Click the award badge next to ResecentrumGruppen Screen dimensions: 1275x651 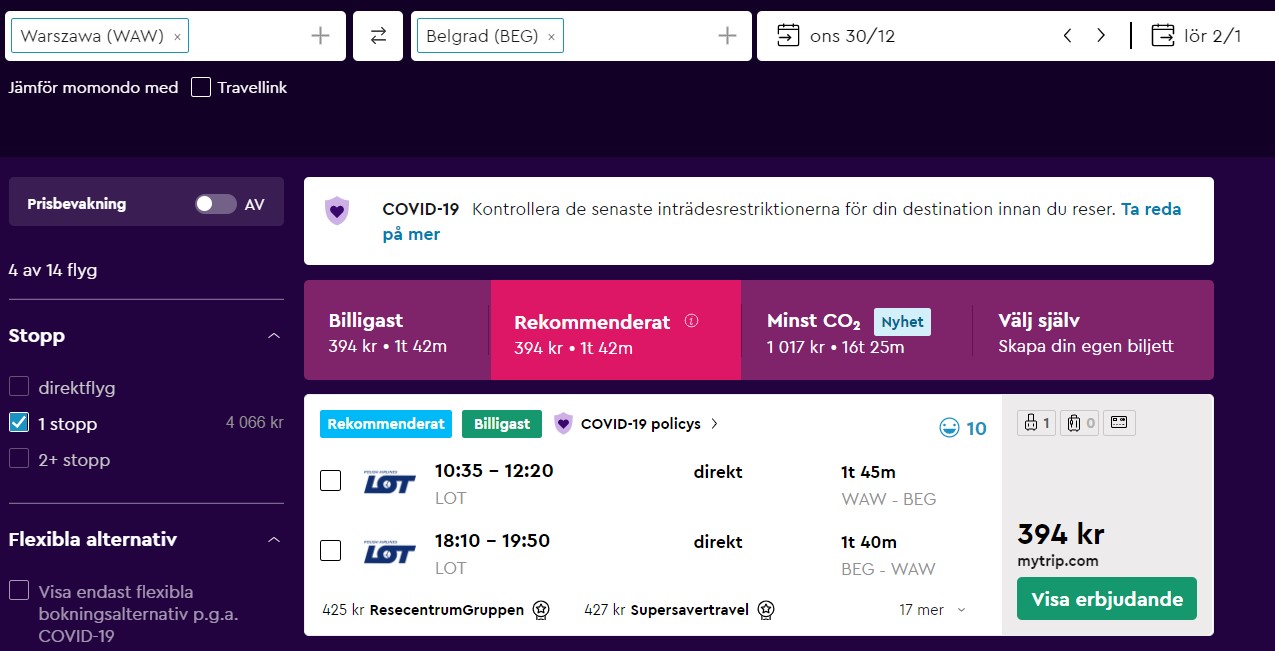tap(541, 609)
